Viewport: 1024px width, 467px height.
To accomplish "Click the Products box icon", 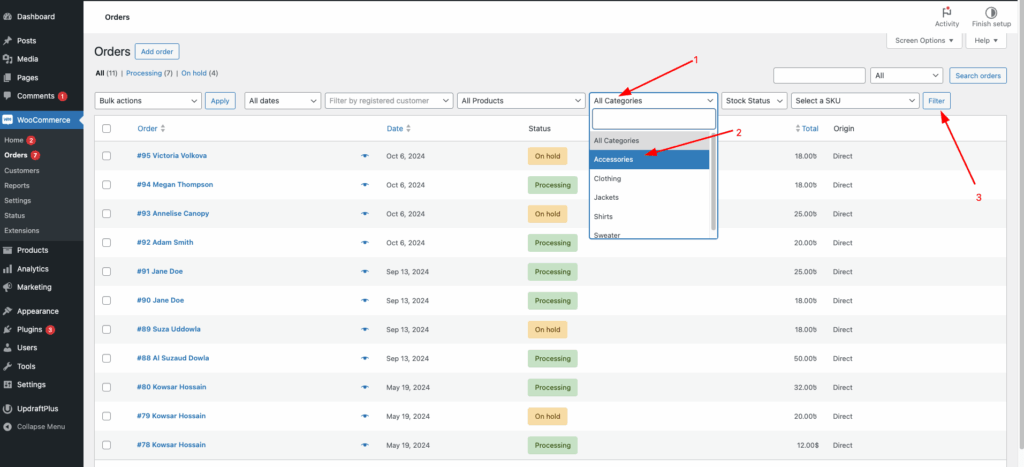I will click(8, 250).
